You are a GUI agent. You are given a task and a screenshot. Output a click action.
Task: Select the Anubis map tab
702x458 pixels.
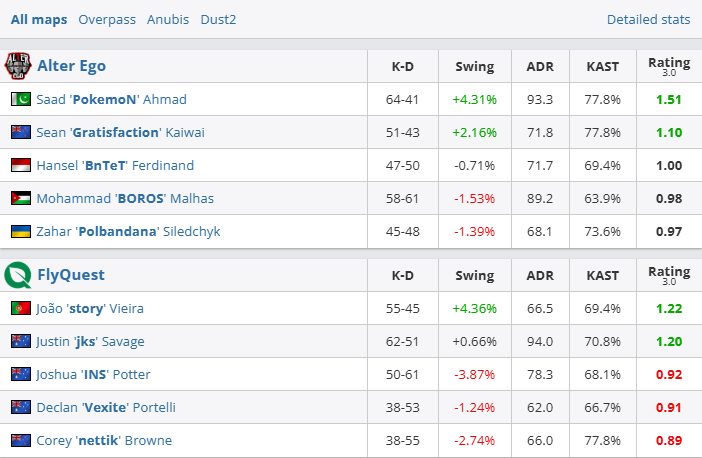pyautogui.click(x=167, y=19)
